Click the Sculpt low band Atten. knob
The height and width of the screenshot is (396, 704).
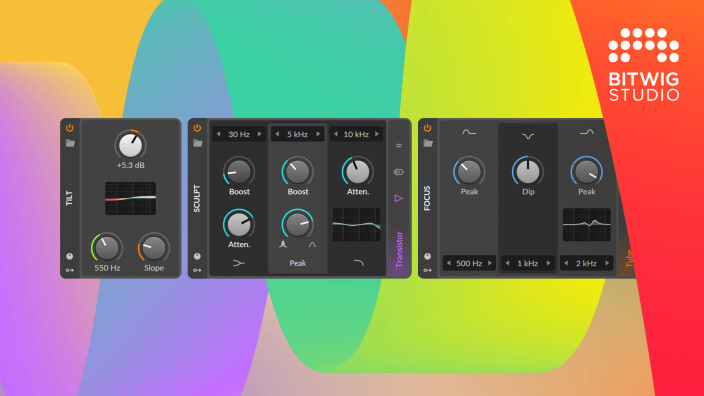click(x=239, y=224)
